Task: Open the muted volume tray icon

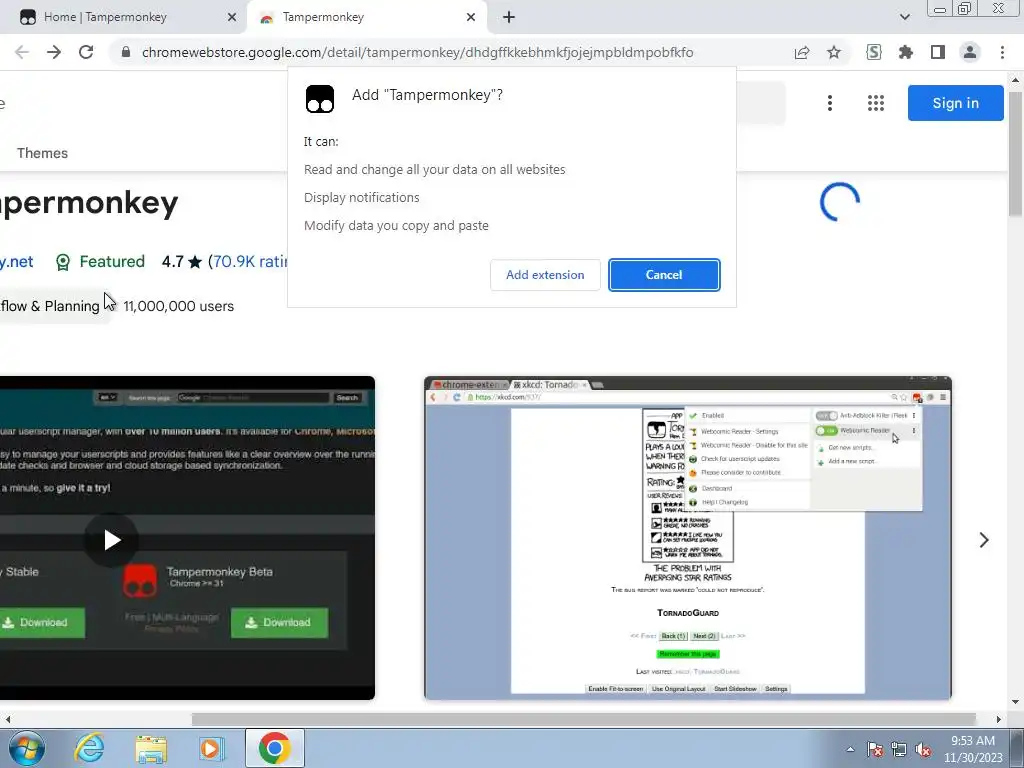Action: (923, 749)
